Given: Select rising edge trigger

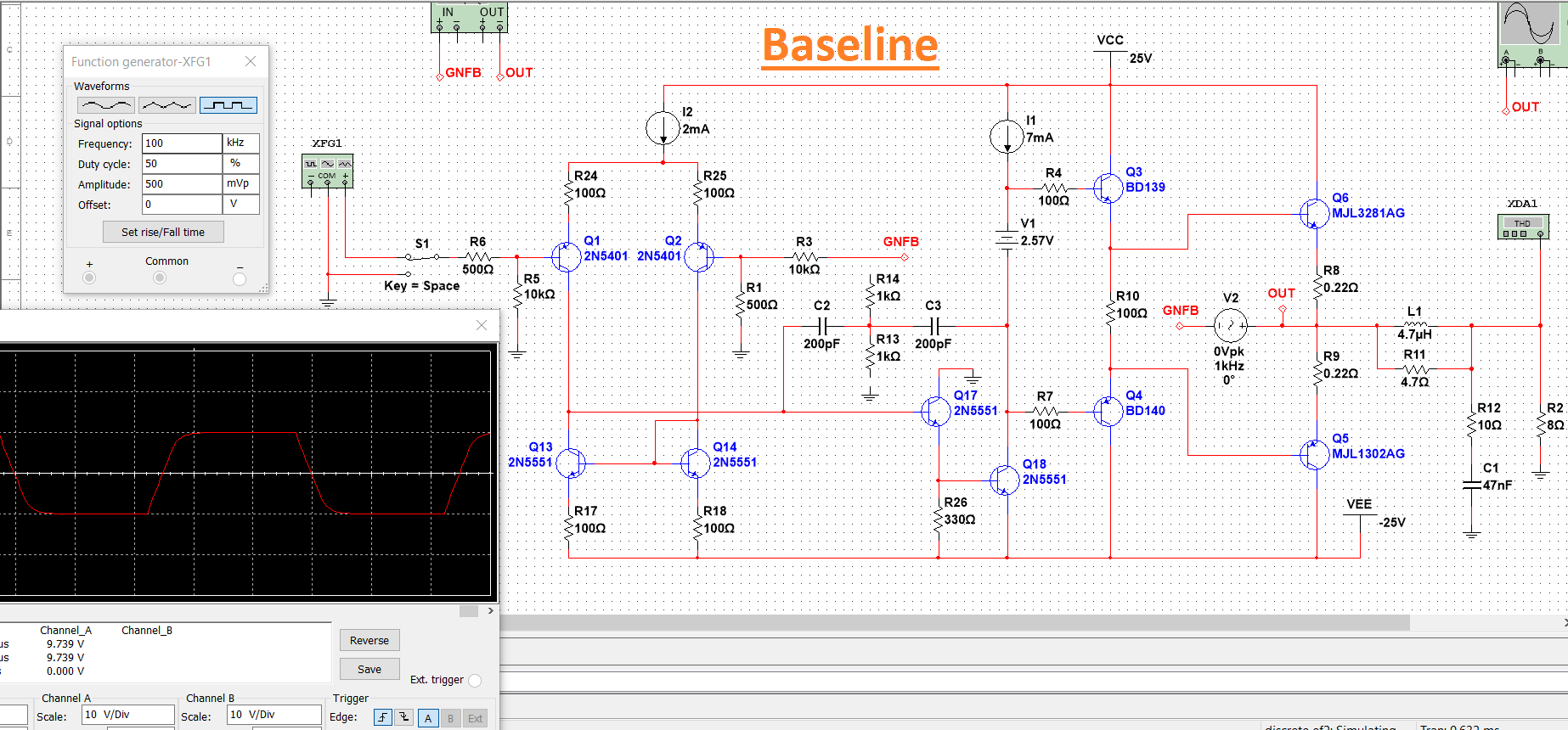Looking at the screenshot, I should pyautogui.click(x=383, y=718).
